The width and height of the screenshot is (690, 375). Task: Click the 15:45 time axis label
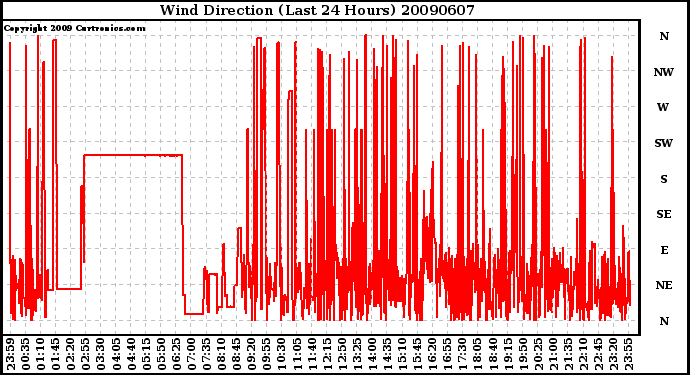tap(417, 354)
